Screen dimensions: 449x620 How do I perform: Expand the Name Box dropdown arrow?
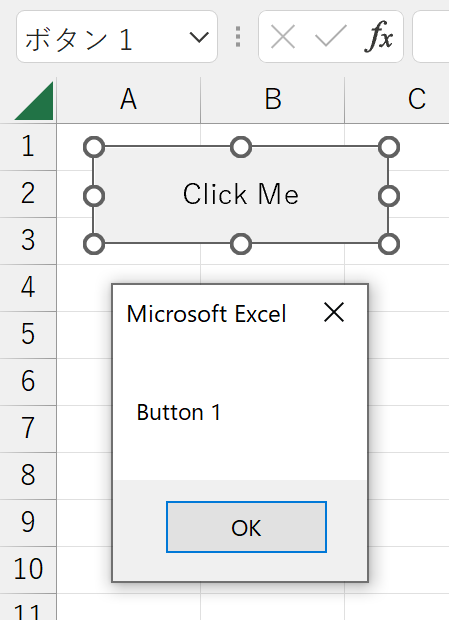(199, 38)
